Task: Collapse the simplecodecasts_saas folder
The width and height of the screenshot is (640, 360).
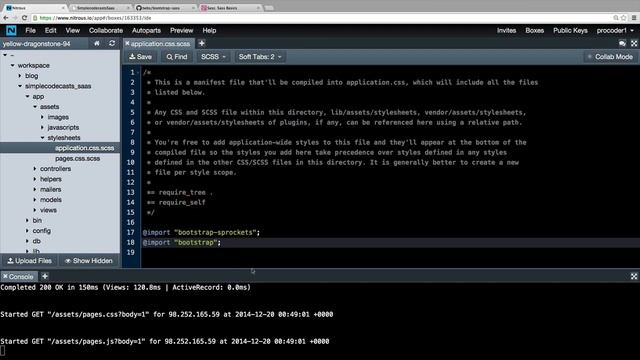Action: 20,86
